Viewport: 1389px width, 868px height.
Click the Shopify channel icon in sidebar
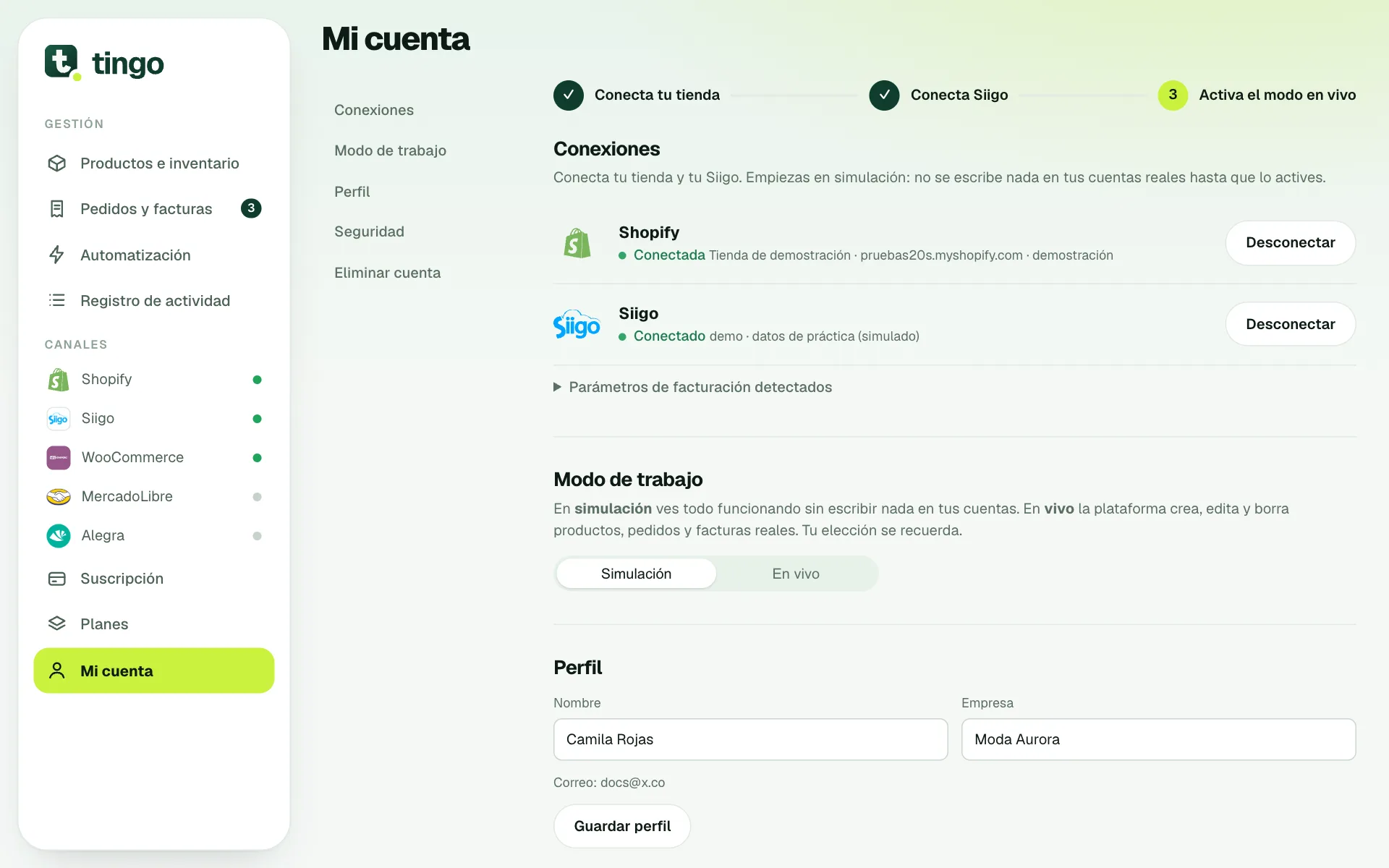pos(59,379)
